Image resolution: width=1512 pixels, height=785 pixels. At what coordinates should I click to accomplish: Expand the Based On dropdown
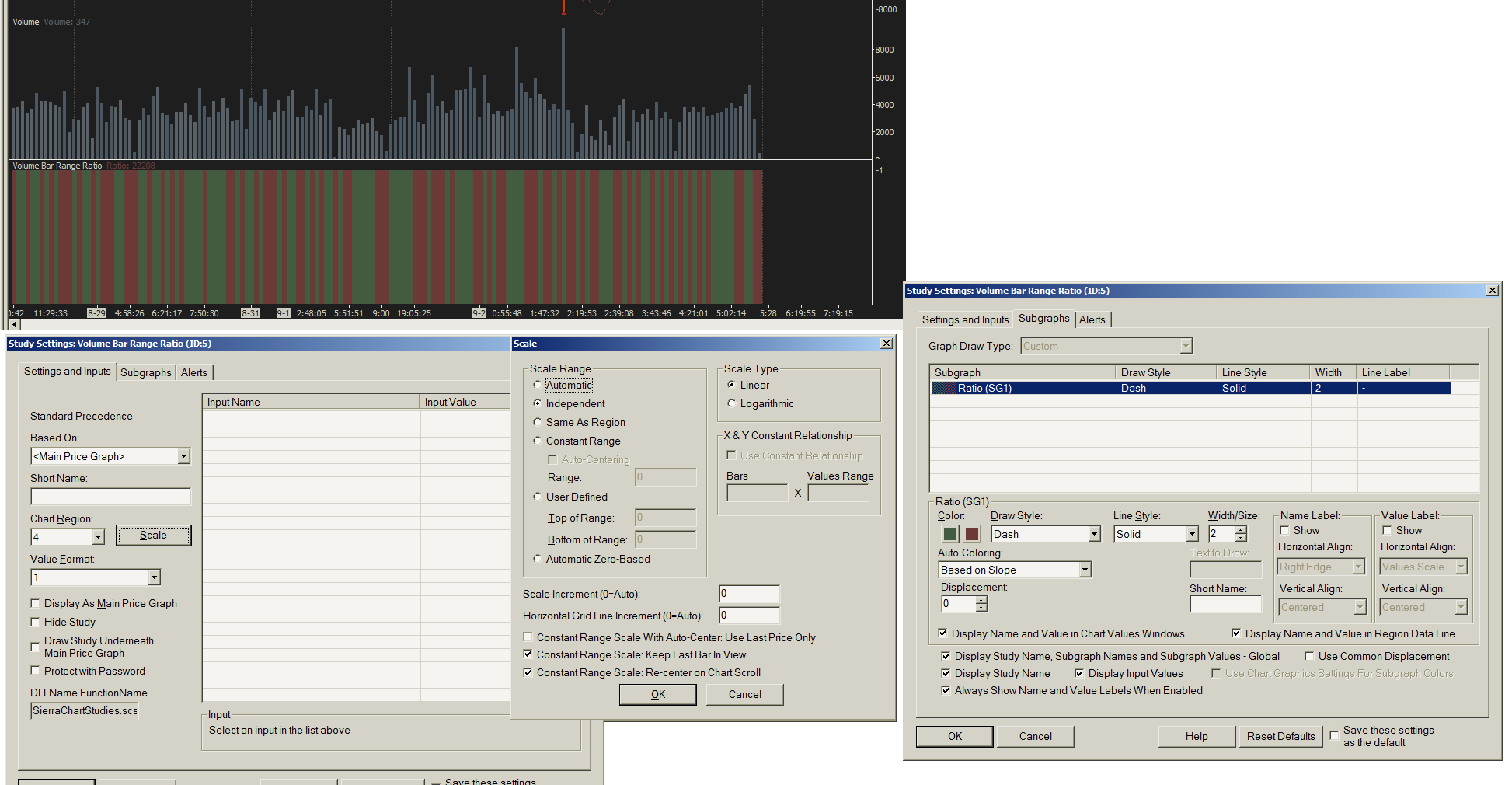point(183,456)
